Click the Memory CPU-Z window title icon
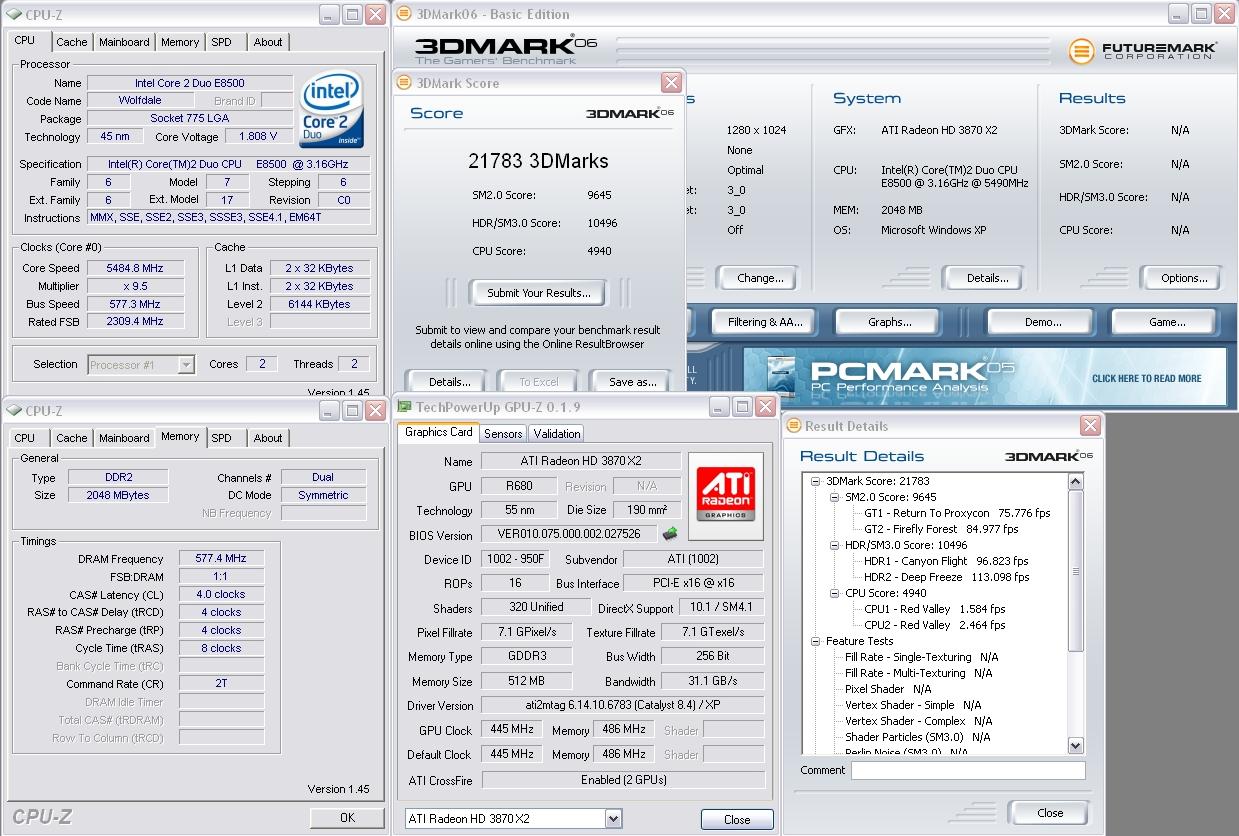1239x836 pixels. pyautogui.click(x=13, y=410)
